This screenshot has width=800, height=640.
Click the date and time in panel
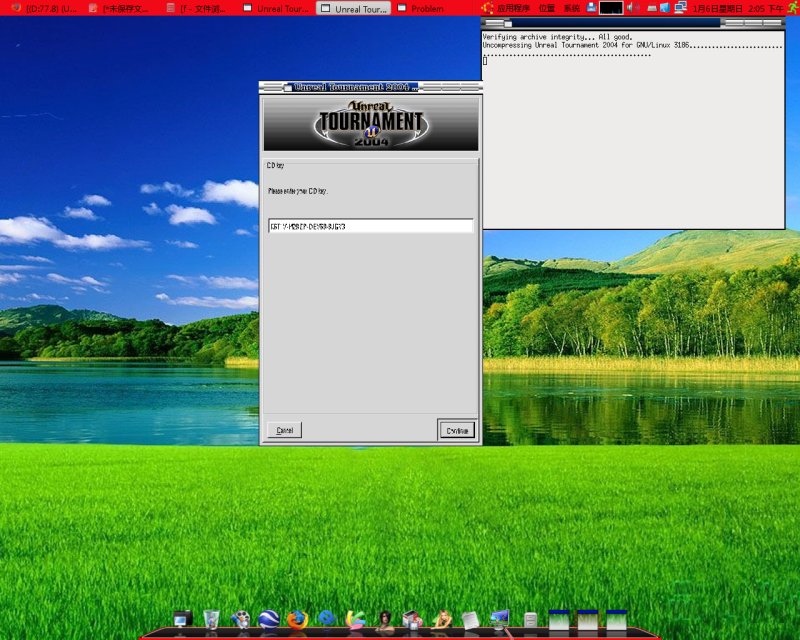coord(738,9)
